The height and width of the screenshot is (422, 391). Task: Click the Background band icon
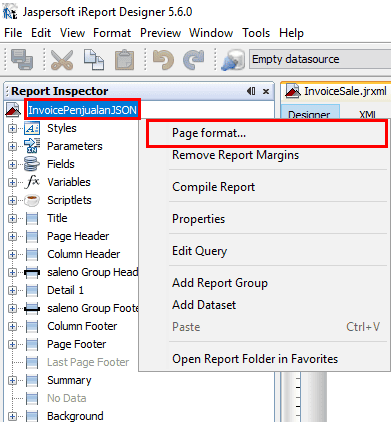[32, 416]
